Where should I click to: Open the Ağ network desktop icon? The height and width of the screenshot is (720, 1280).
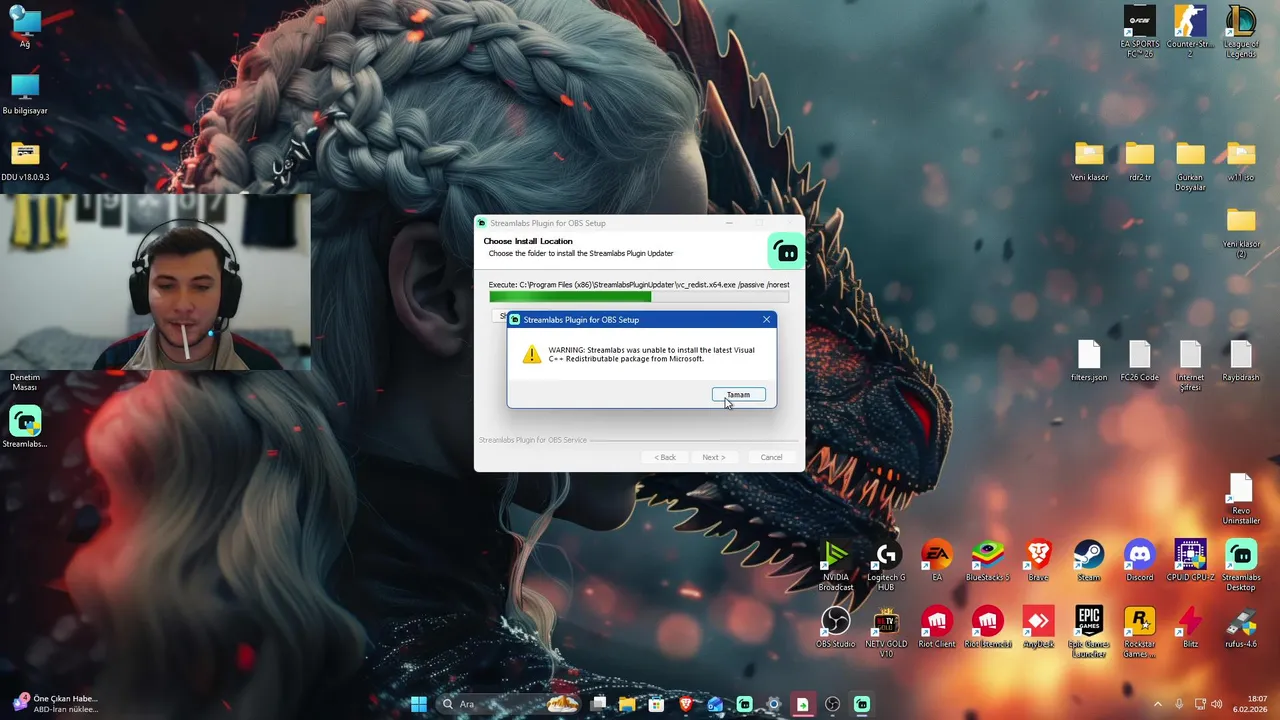(25, 27)
